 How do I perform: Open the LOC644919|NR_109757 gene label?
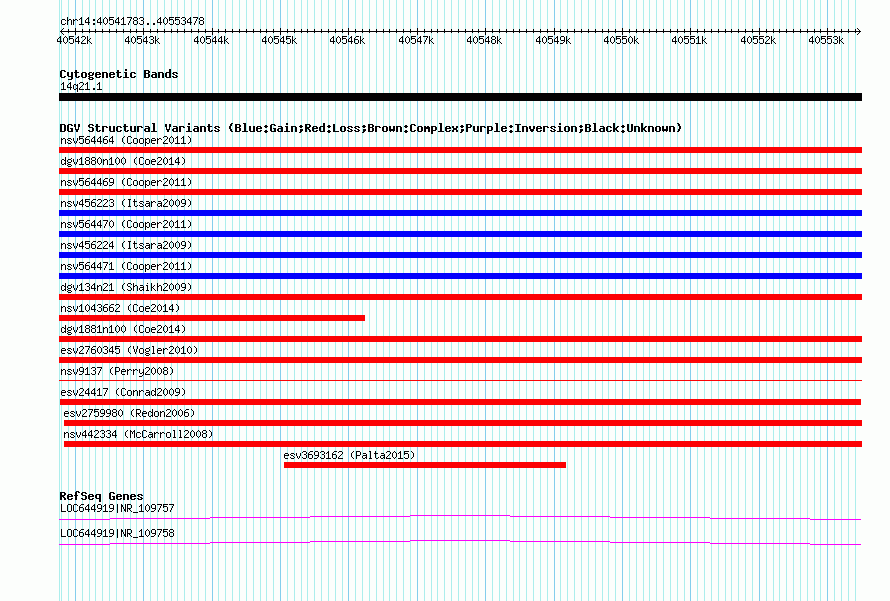point(117,508)
